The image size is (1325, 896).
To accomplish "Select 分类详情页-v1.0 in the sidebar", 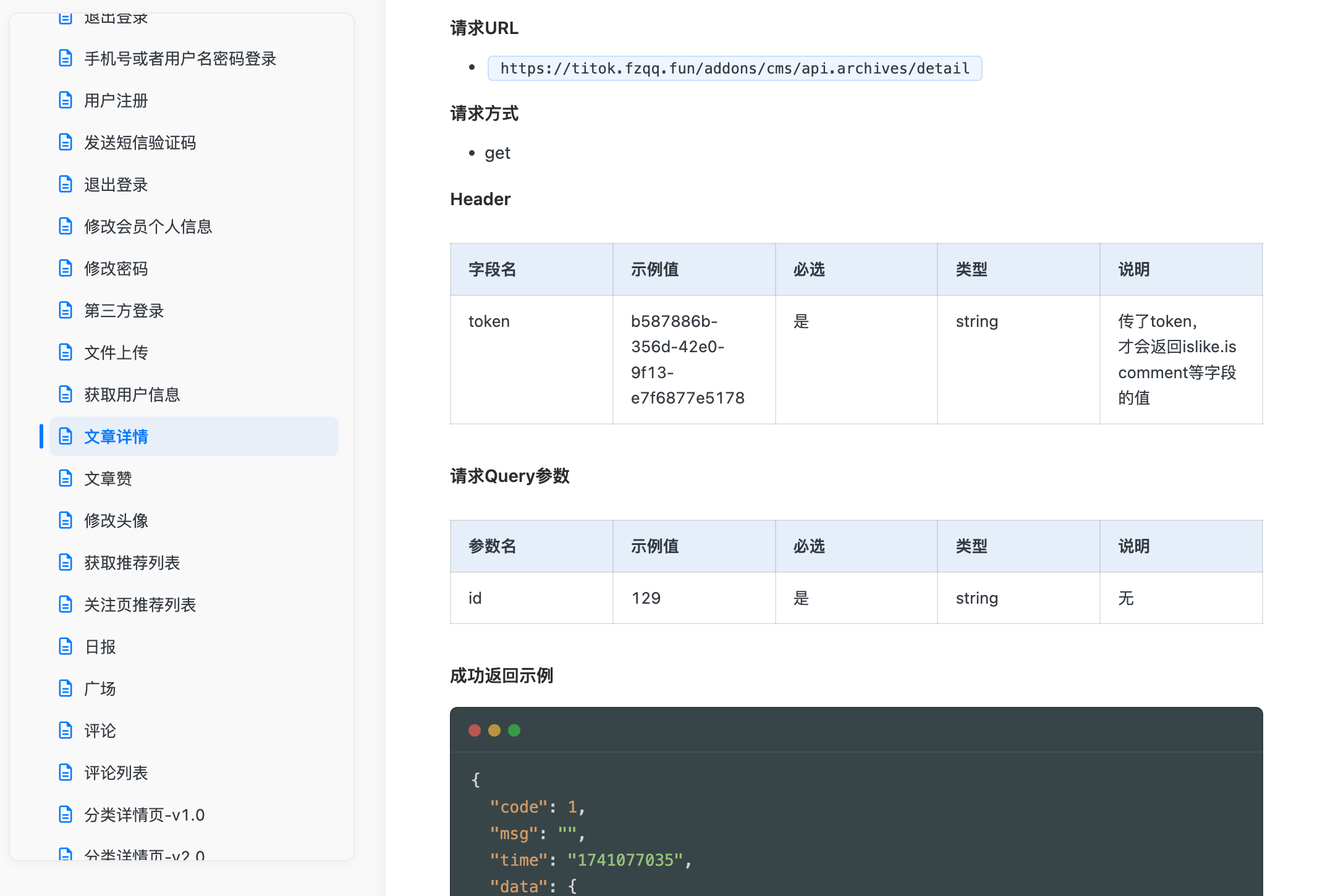I will click(x=144, y=815).
